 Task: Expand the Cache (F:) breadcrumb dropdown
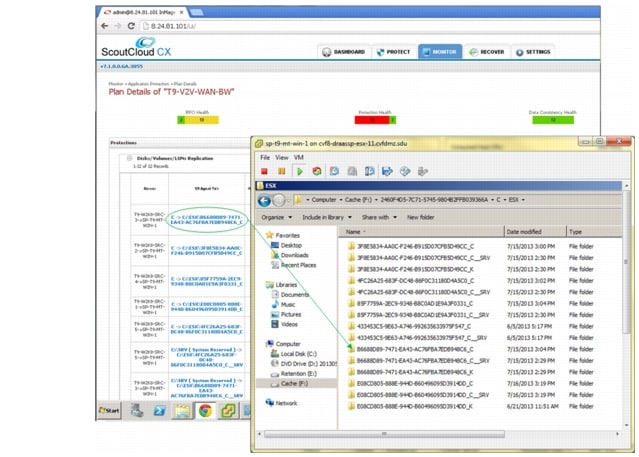pos(376,200)
